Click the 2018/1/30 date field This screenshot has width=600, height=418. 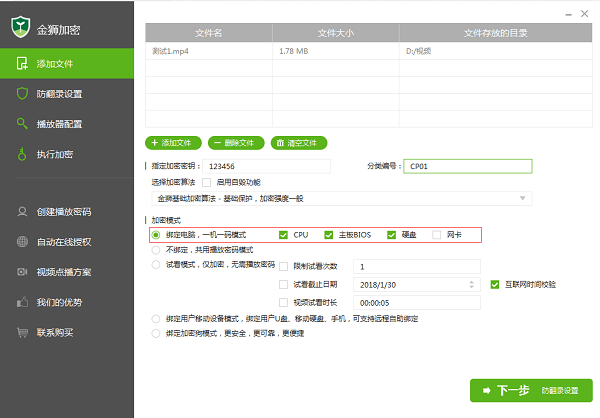417,285
